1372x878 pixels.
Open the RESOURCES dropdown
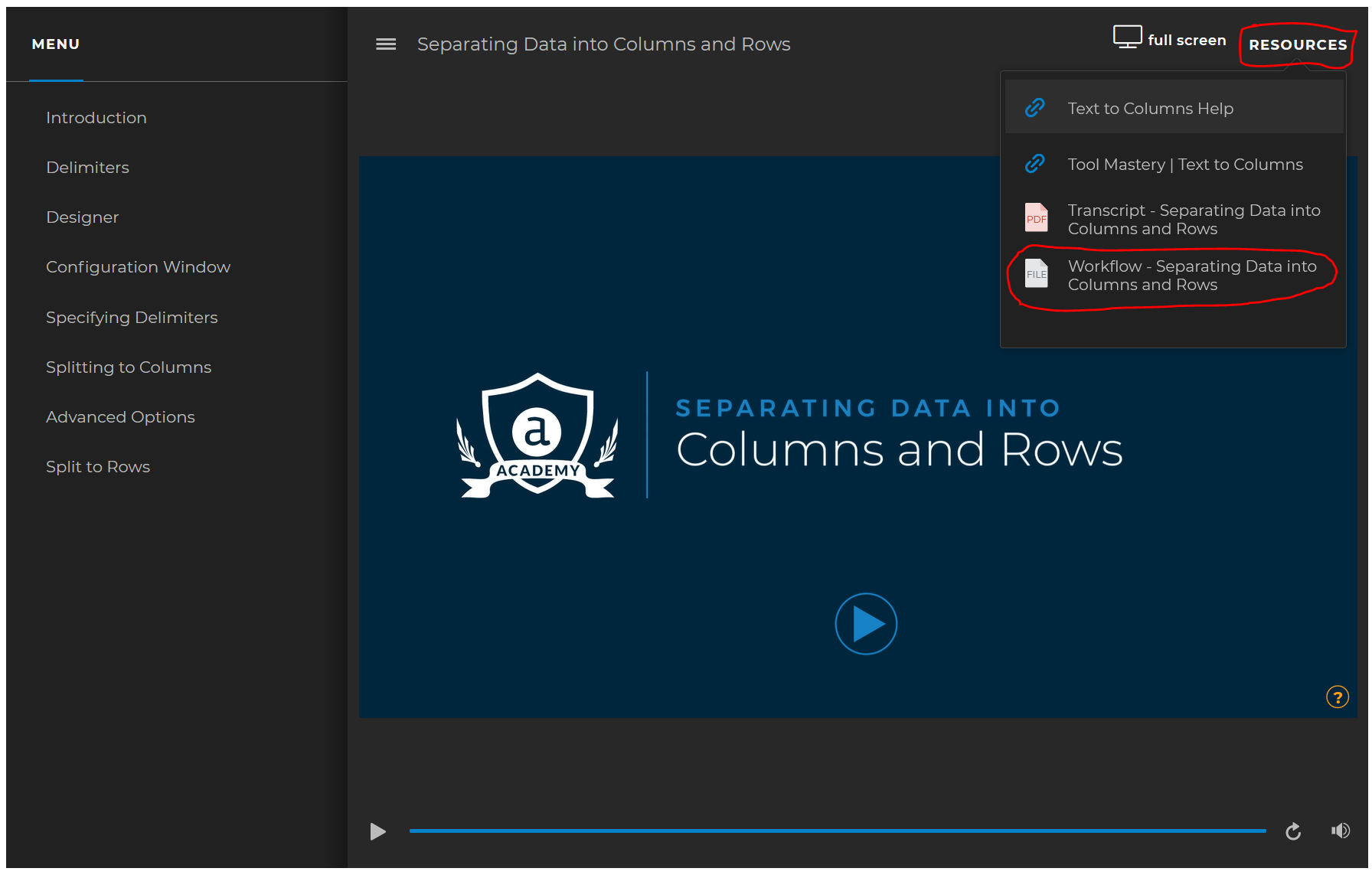click(x=1297, y=44)
